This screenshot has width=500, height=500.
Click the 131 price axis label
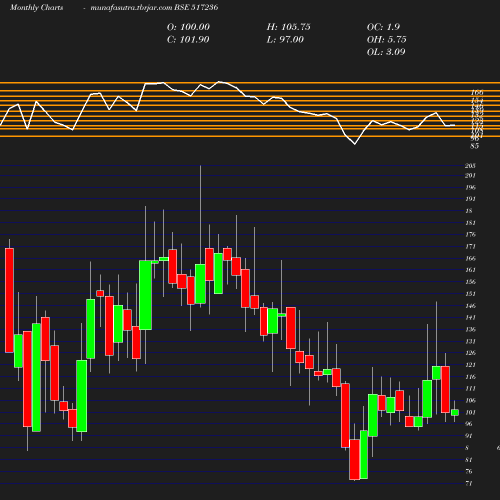(470, 341)
